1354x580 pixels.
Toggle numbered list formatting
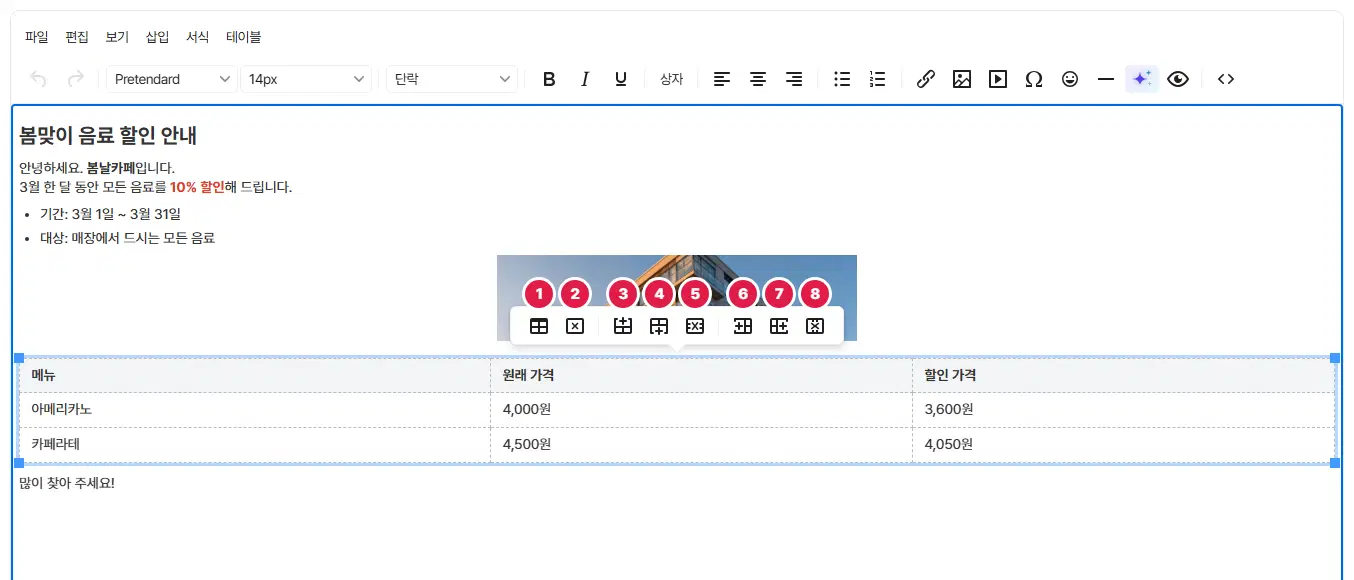tap(878, 79)
